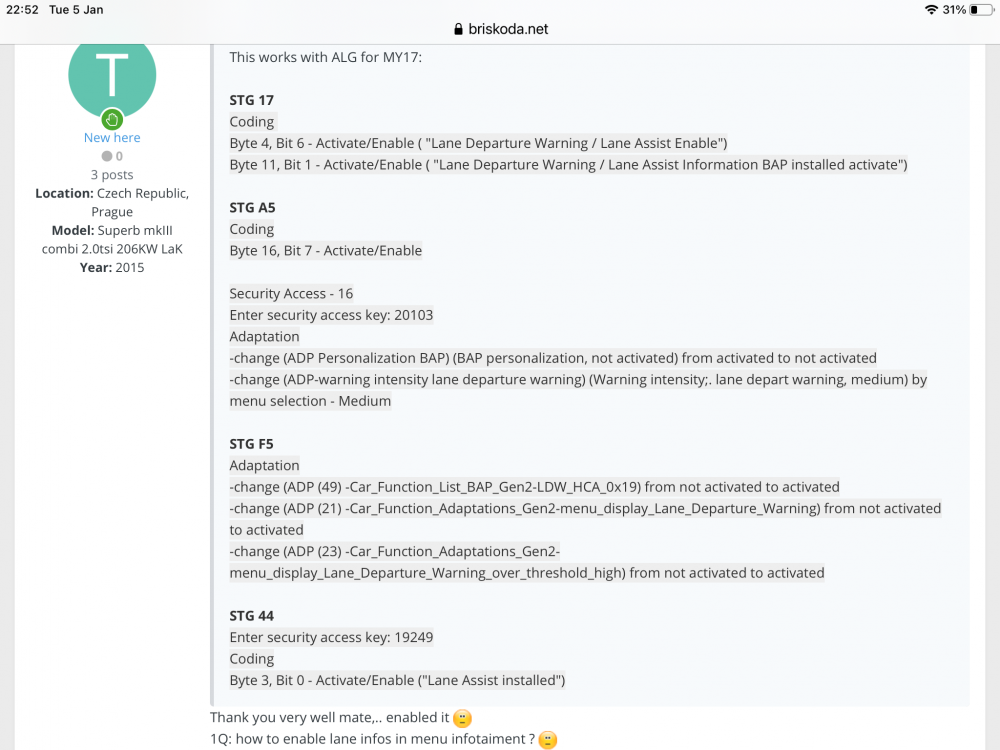Click the 'Thank you very well mate' reply text

click(330, 717)
